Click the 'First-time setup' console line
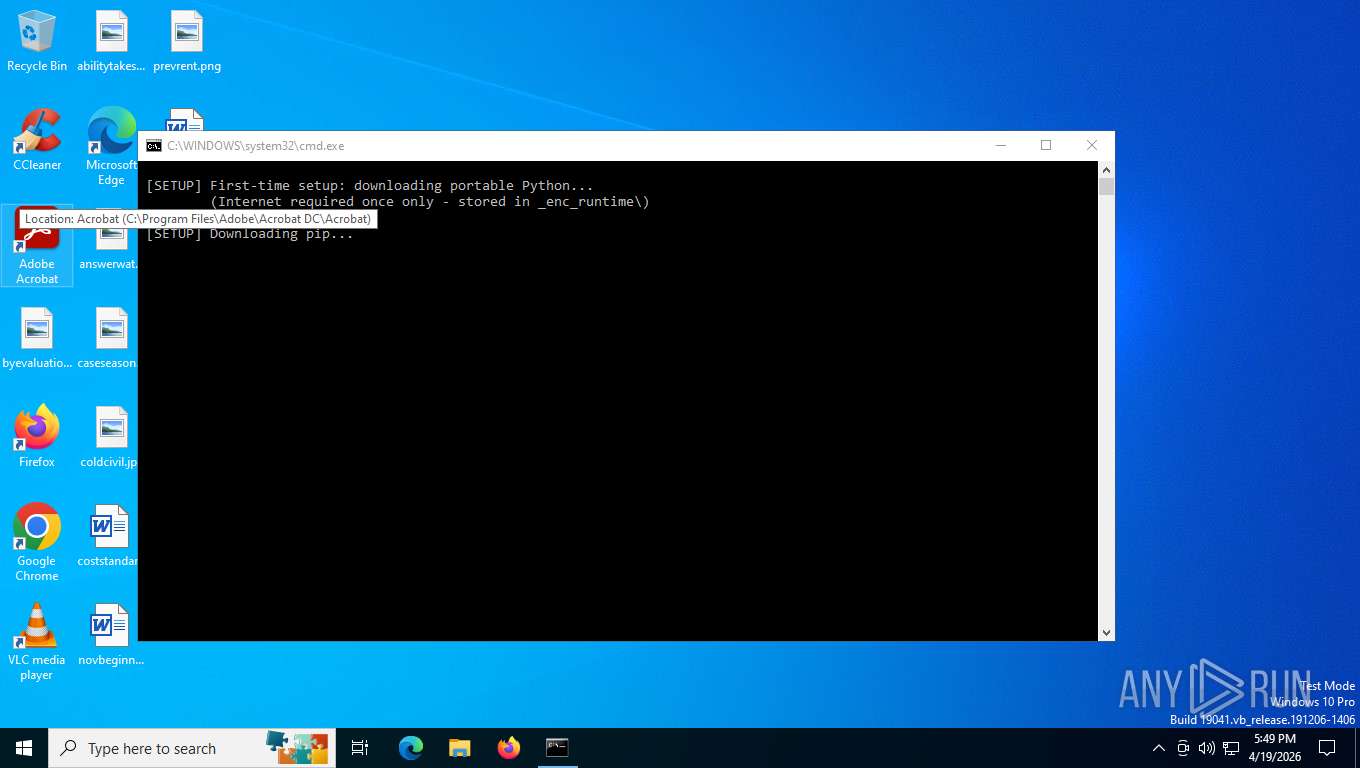The width and height of the screenshot is (1360, 768). click(370, 186)
